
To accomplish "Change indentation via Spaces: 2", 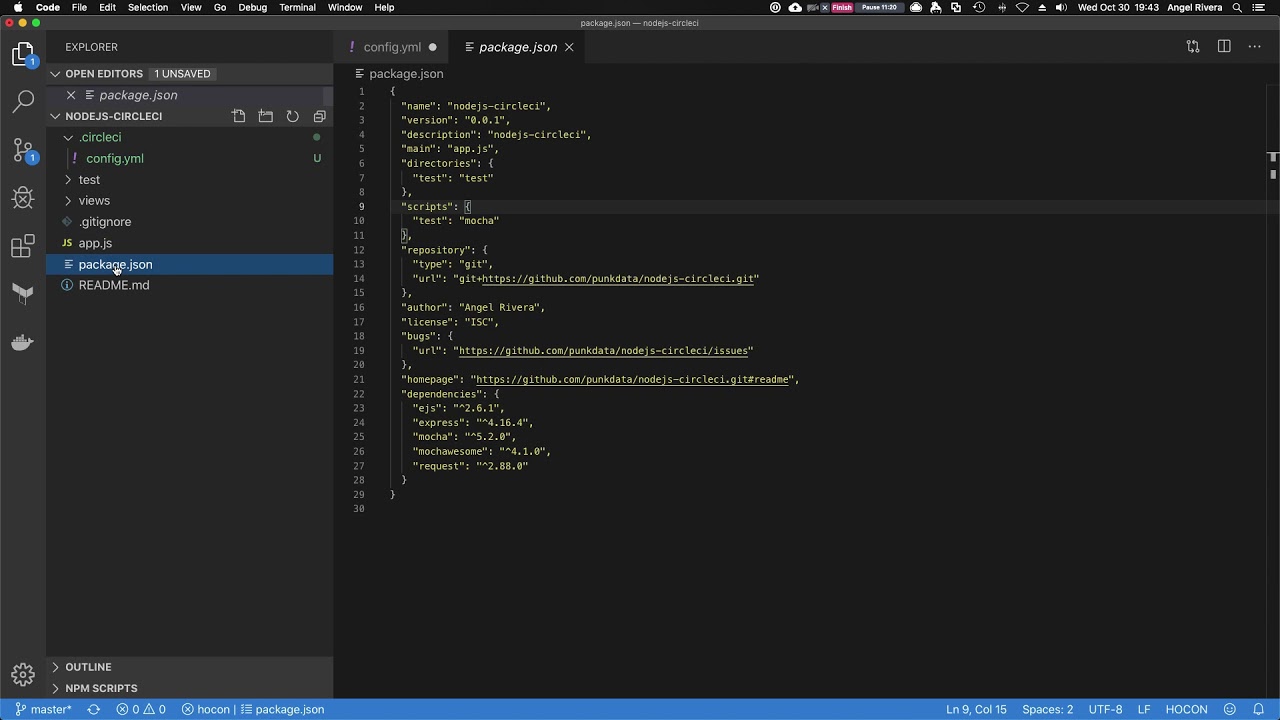I will [1048, 709].
